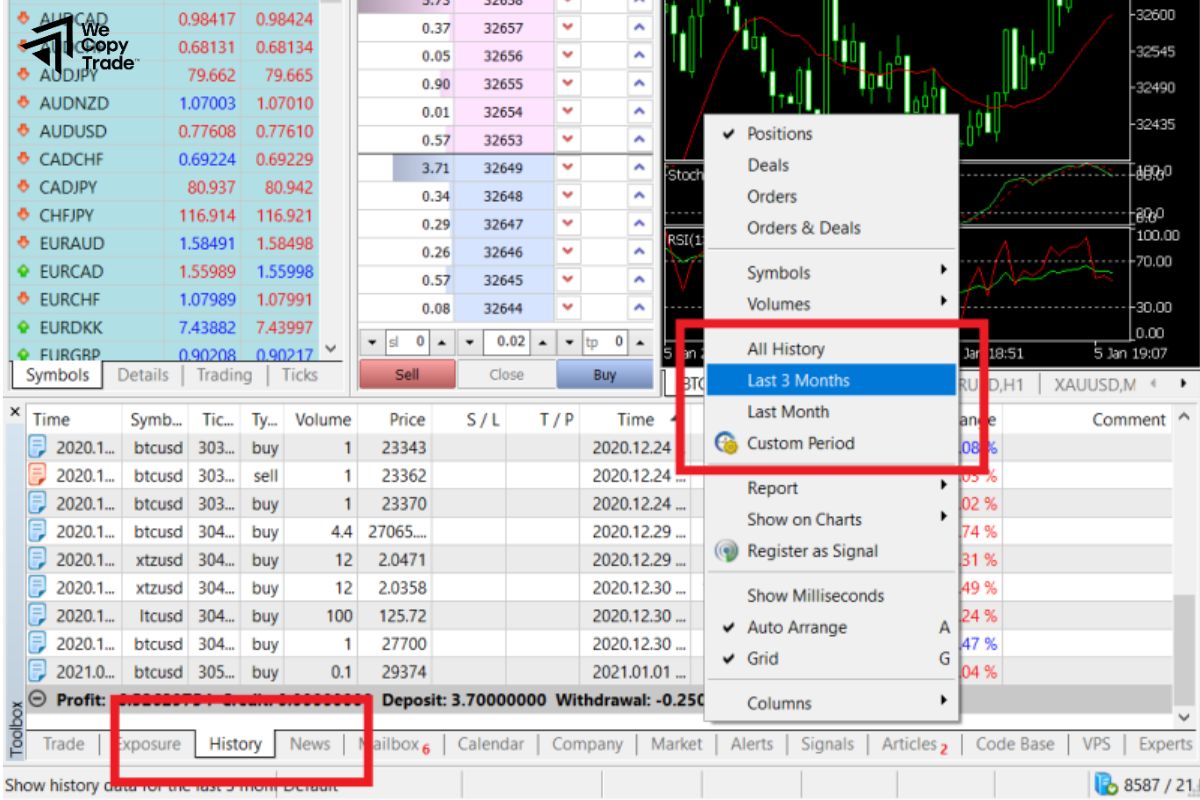Screen dimensions: 1200x800
Task: Open the Columns submenu
Action: click(x=780, y=703)
